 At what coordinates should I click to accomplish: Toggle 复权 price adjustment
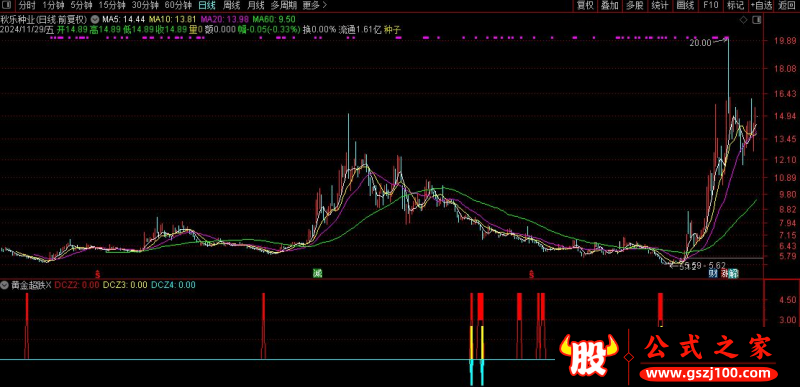585,6
